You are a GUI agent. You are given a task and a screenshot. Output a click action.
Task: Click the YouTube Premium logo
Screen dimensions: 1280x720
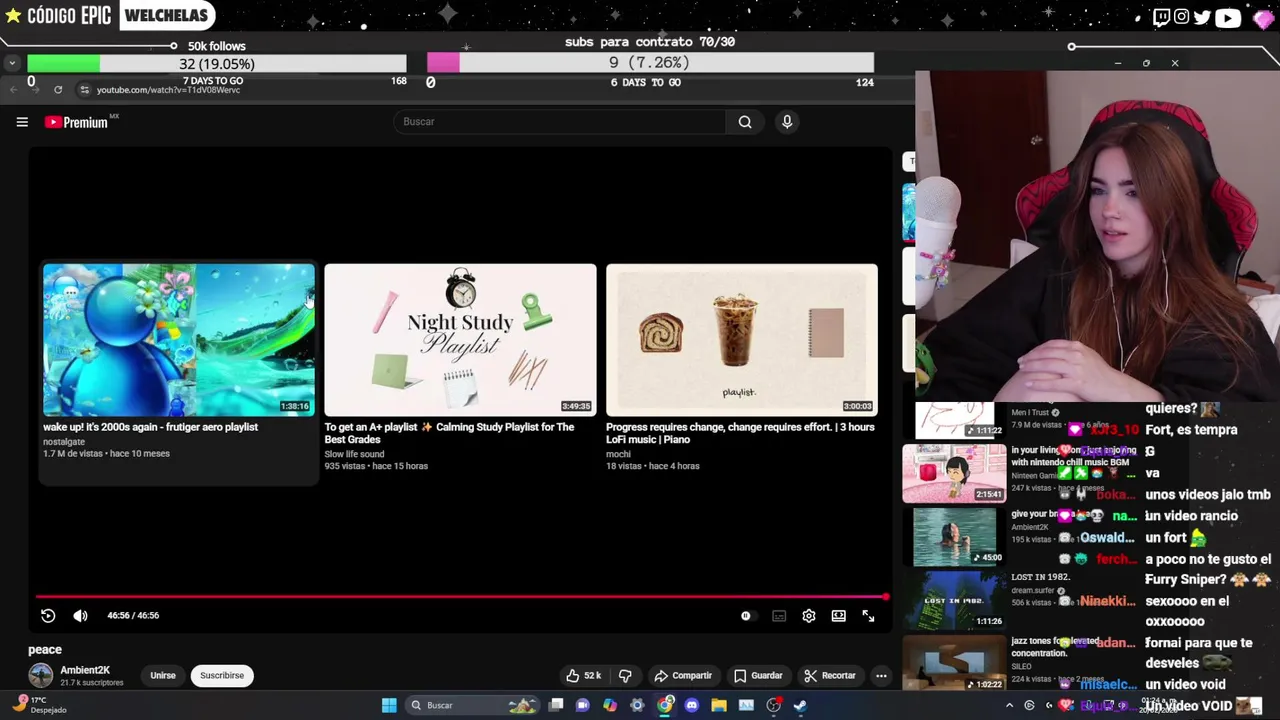(x=77, y=122)
